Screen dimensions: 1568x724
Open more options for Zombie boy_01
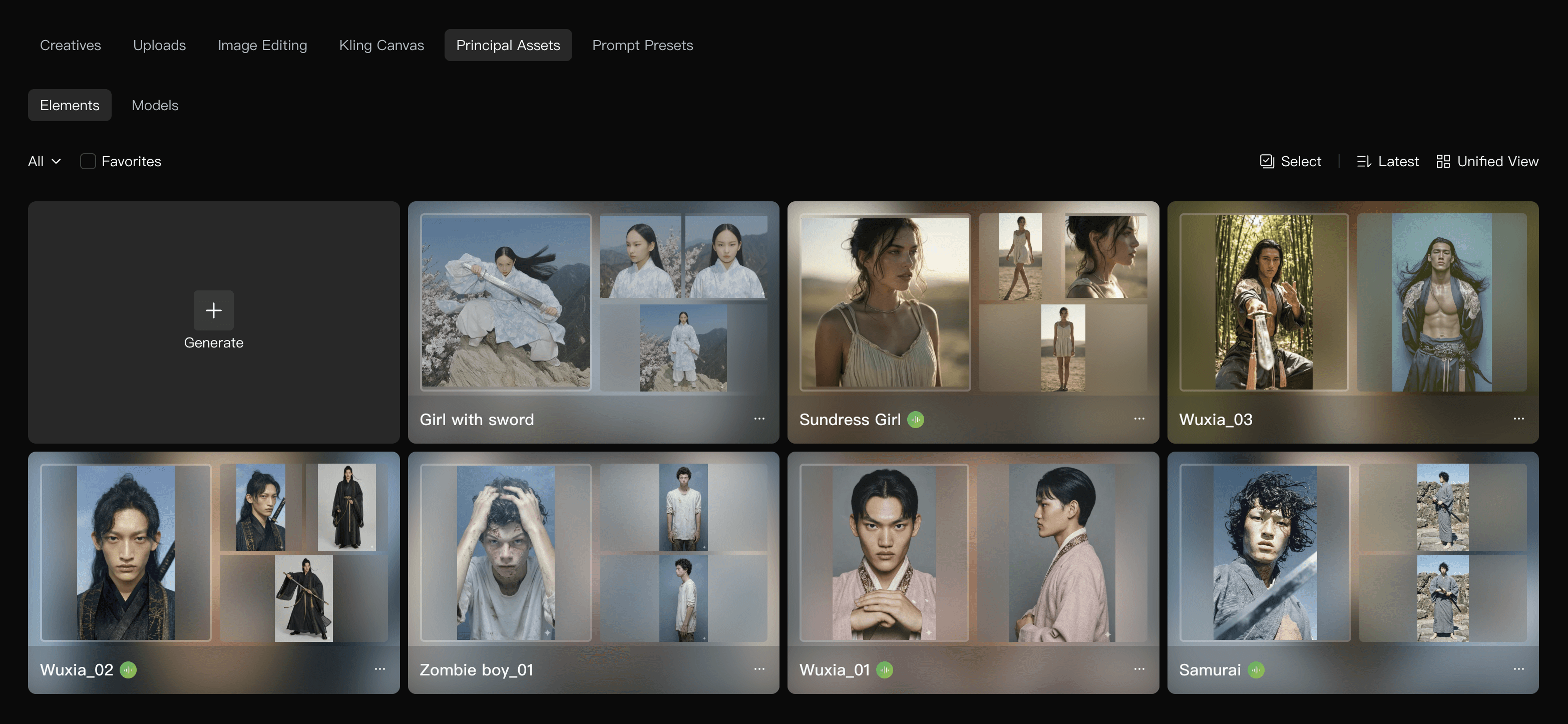(x=759, y=668)
